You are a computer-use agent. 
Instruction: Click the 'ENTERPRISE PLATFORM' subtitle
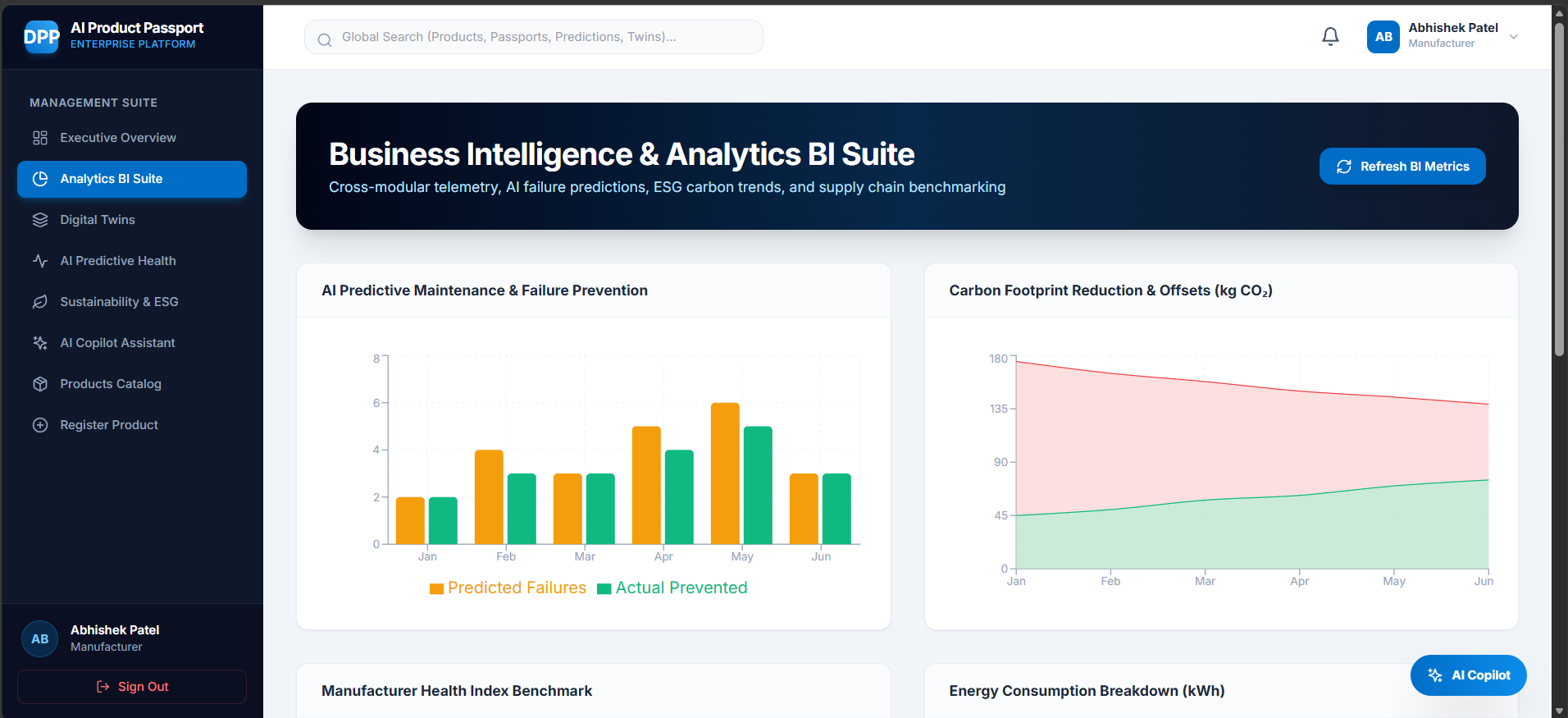[x=133, y=44]
